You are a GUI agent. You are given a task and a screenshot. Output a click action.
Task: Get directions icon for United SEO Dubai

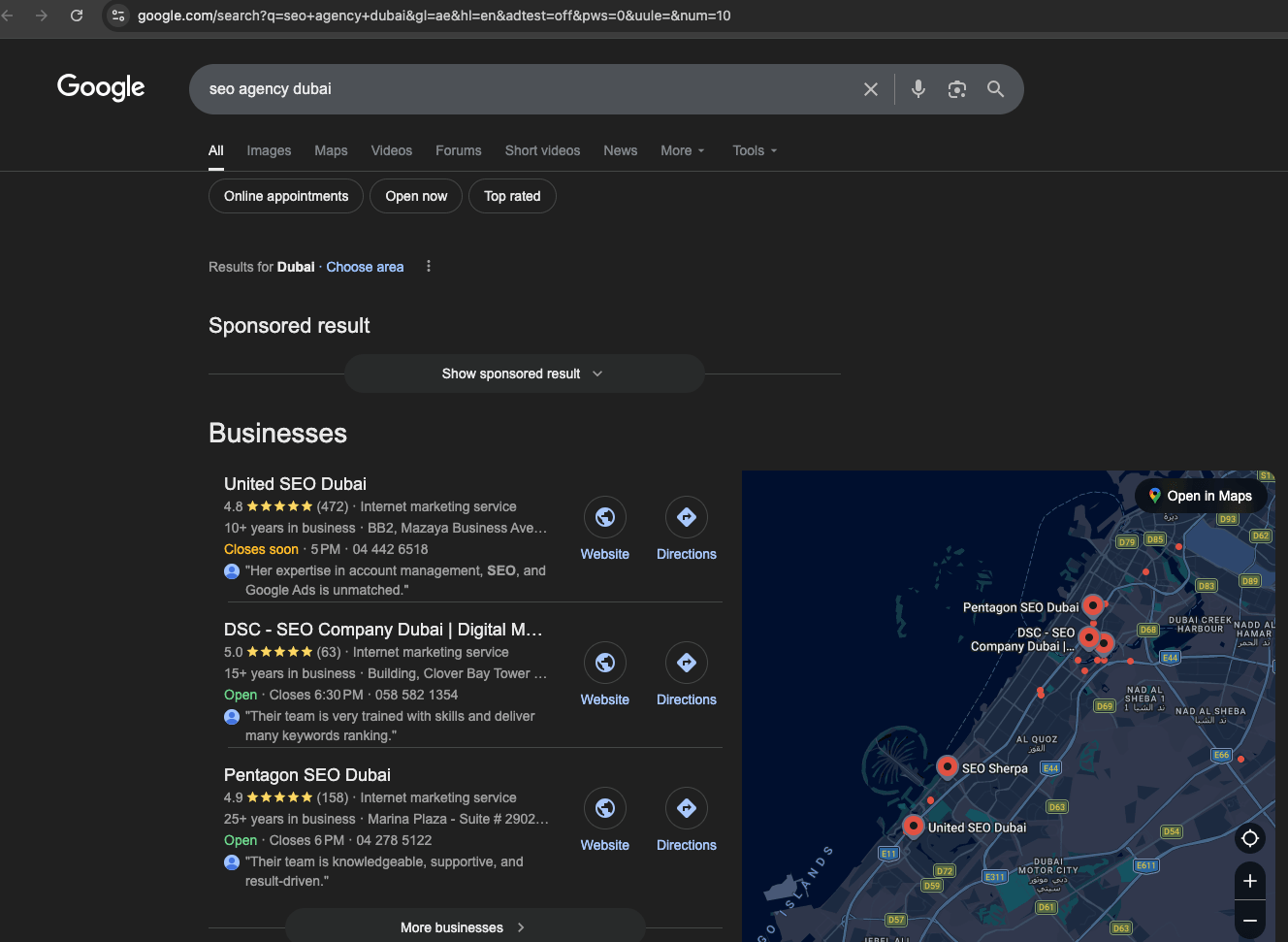(x=687, y=517)
